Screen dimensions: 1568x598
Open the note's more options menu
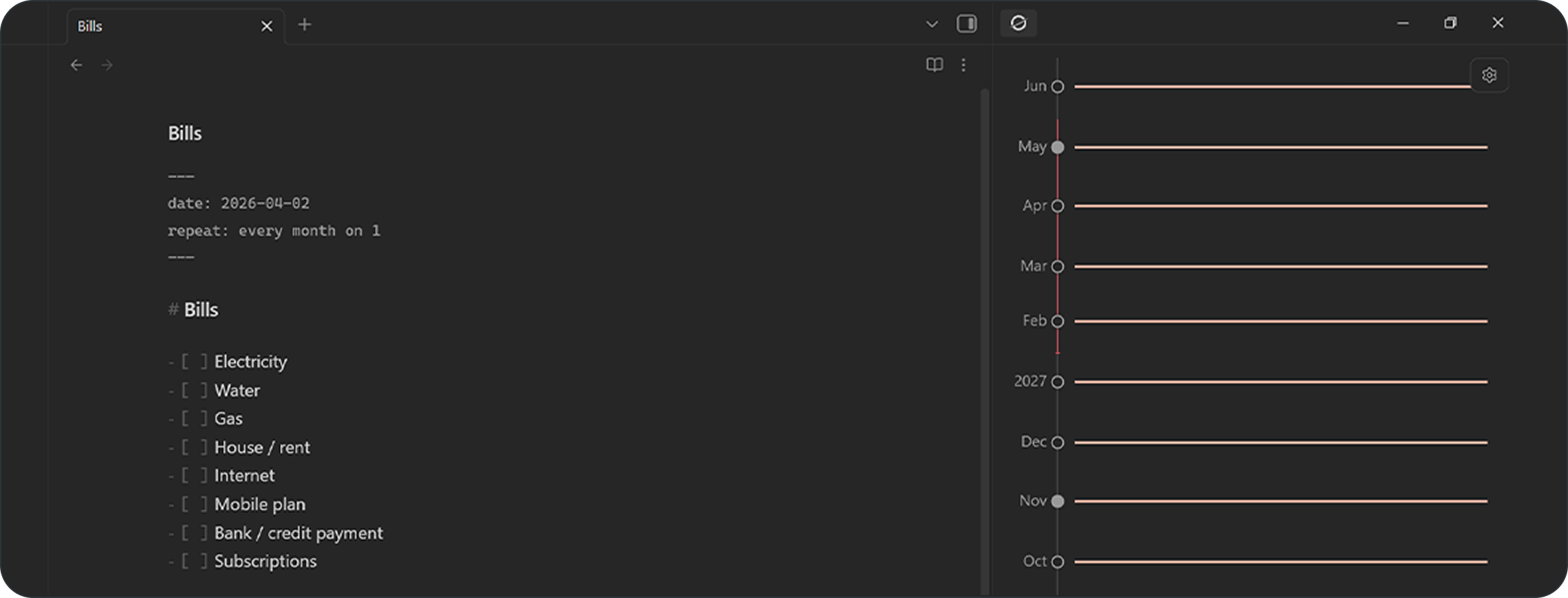[963, 65]
